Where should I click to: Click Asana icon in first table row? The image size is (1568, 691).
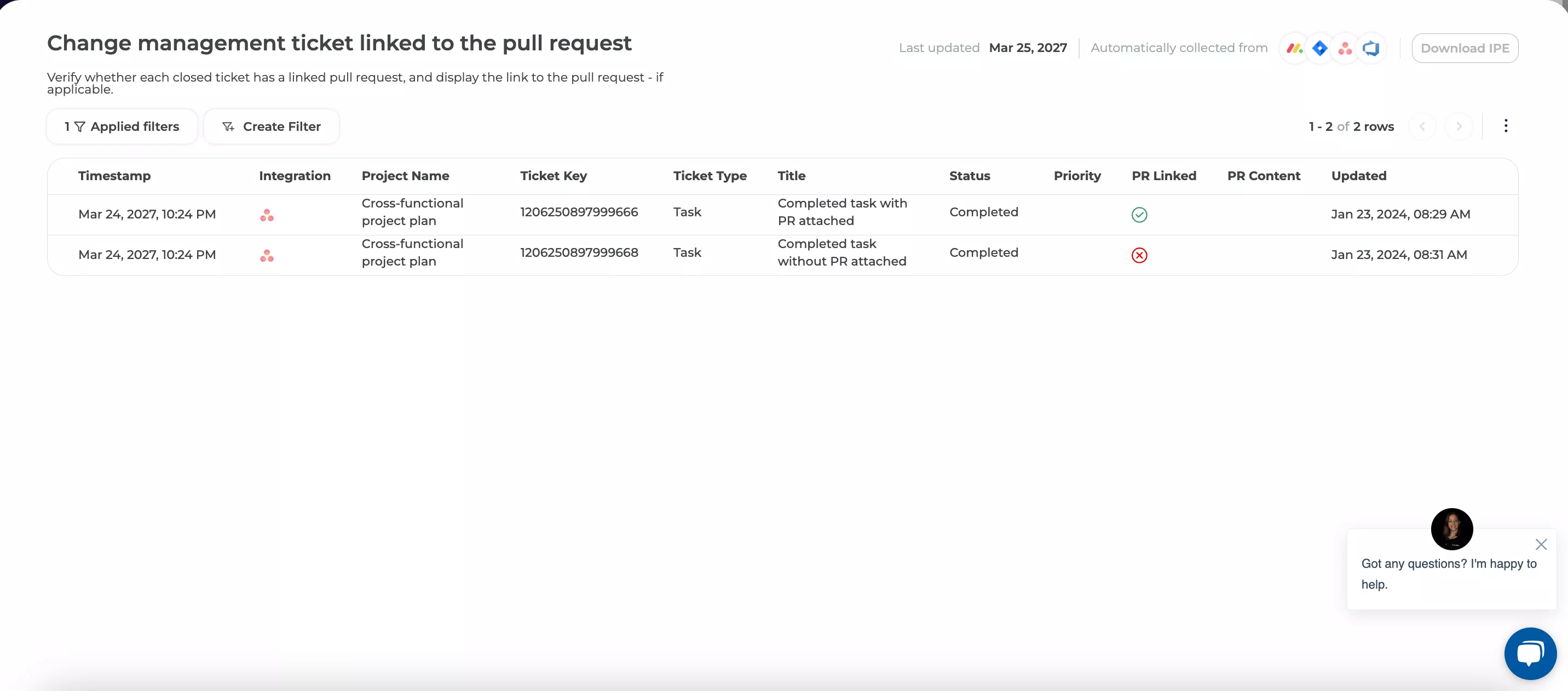click(x=267, y=215)
